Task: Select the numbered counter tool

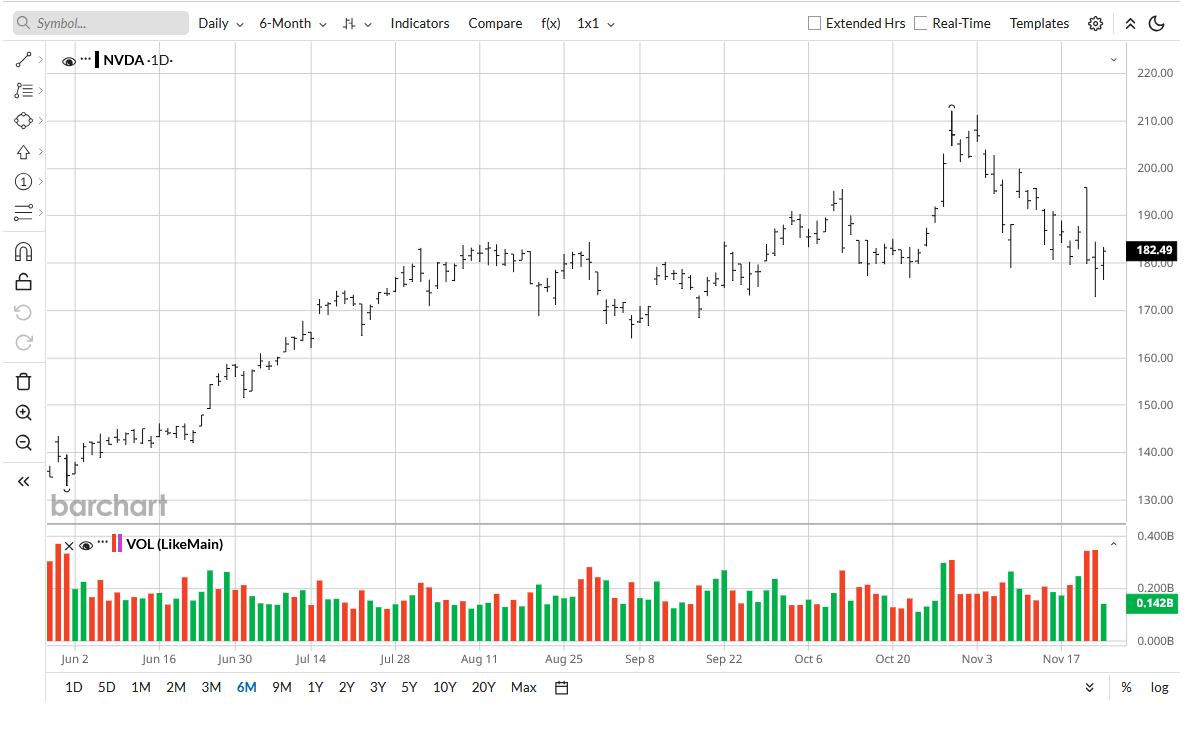Action: click(23, 182)
